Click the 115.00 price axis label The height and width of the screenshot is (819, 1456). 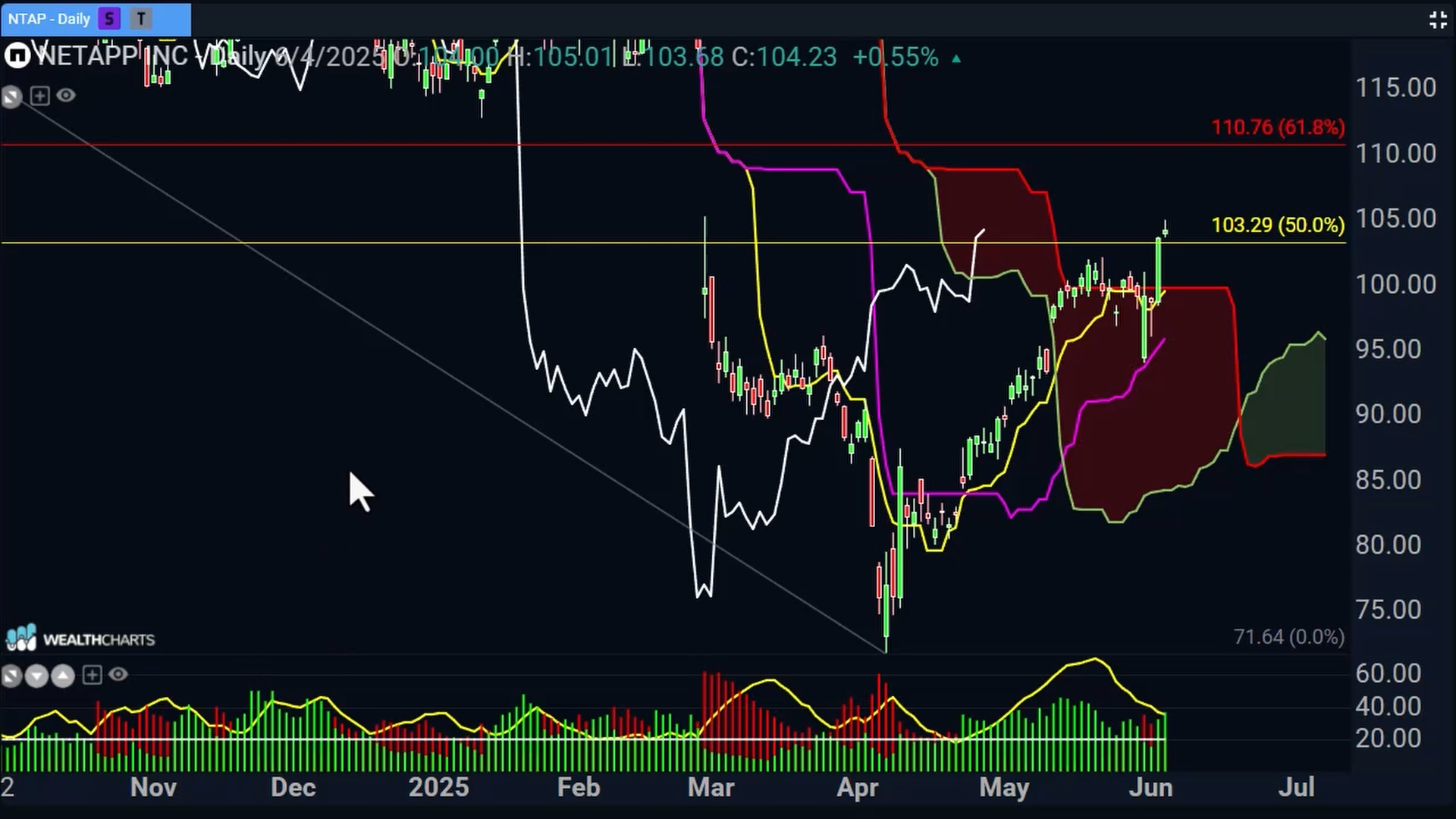tap(1396, 88)
